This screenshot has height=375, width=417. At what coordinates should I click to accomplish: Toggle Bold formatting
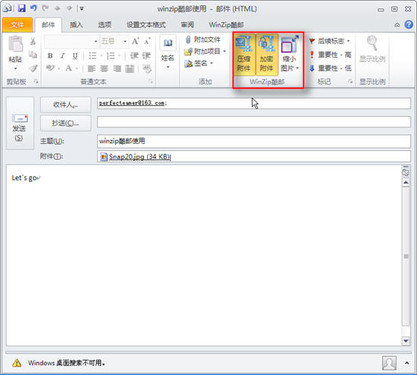[x=50, y=56]
